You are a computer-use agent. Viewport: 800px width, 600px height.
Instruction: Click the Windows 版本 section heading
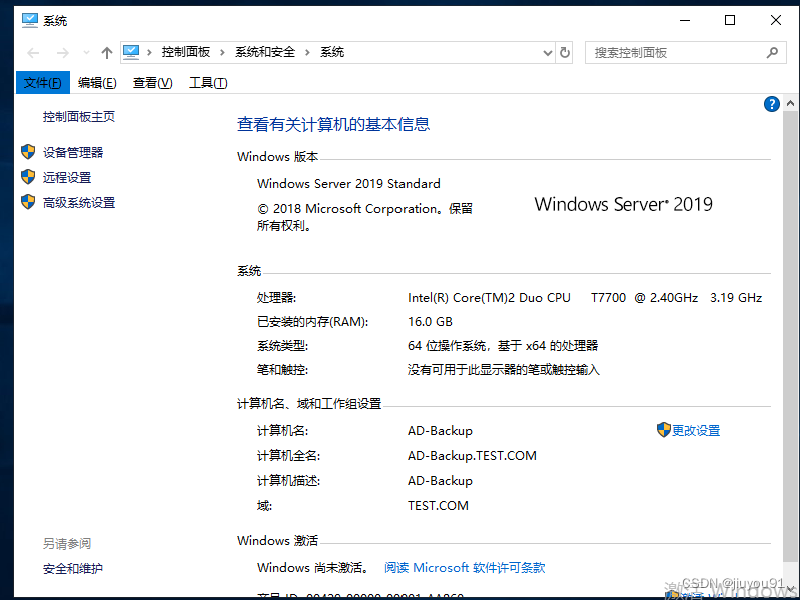coord(278,157)
